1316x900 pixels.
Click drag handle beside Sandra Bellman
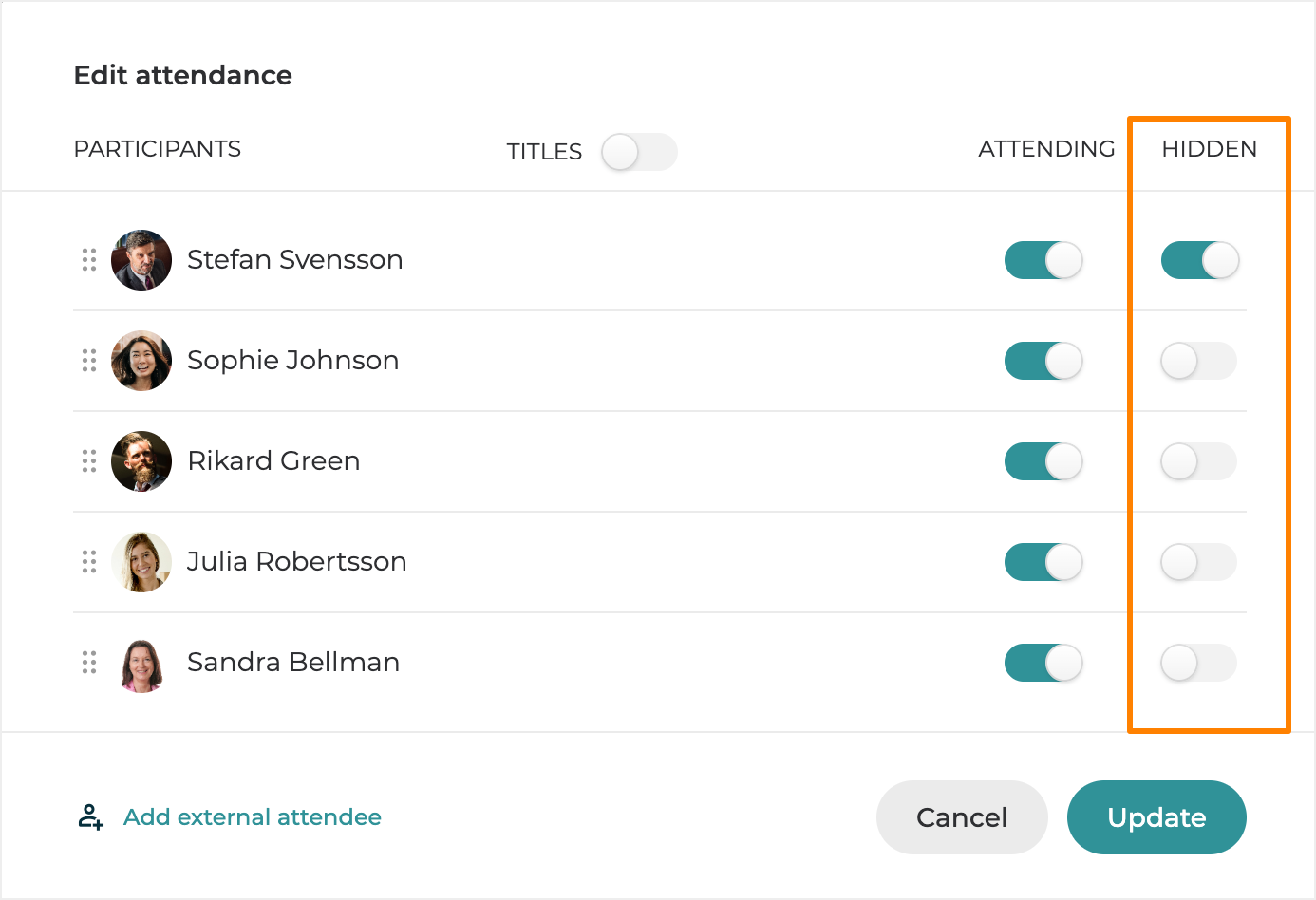(x=89, y=663)
